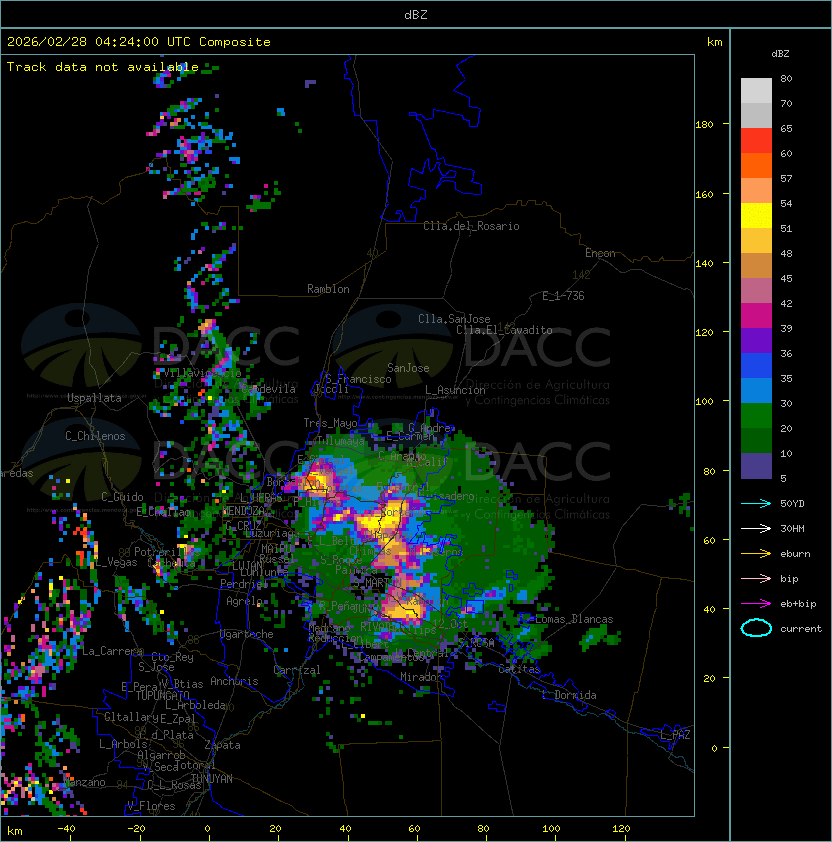Viewport: 832px width, 842px height.
Task: Click the 'La_Carrera' map label
Action: [112, 651]
